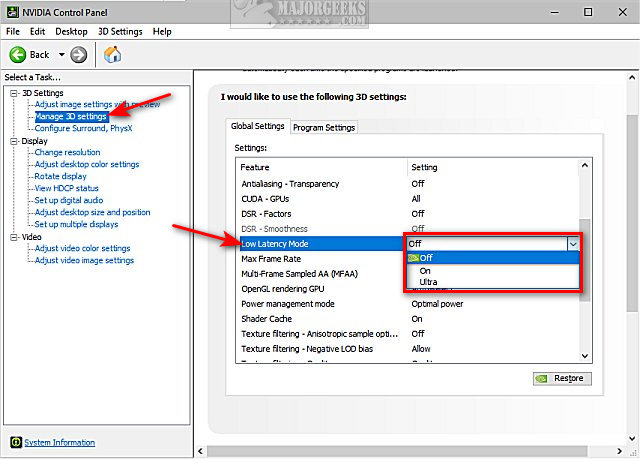Select Manage 3D settings task

pyautogui.click(x=71, y=116)
